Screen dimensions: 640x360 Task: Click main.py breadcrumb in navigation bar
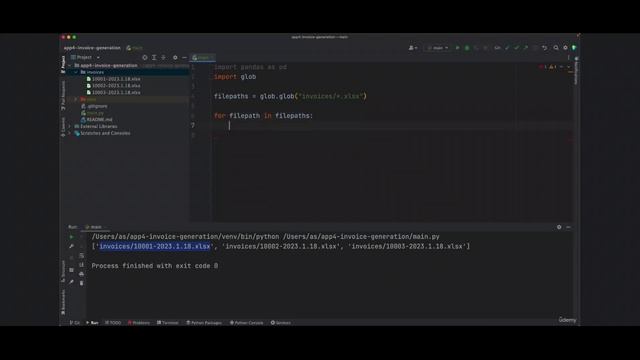pyautogui.click(x=135, y=48)
